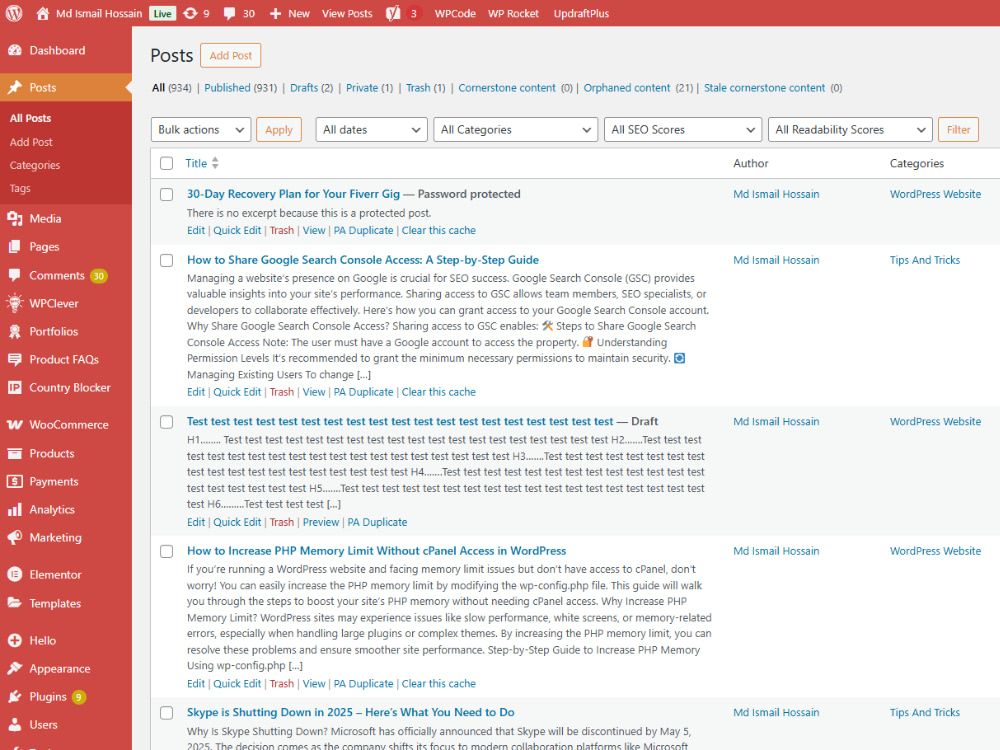The height and width of the screenshot is (750, 1000).
Task: Click the Payments dollar icon
Action: coord(15,482)
